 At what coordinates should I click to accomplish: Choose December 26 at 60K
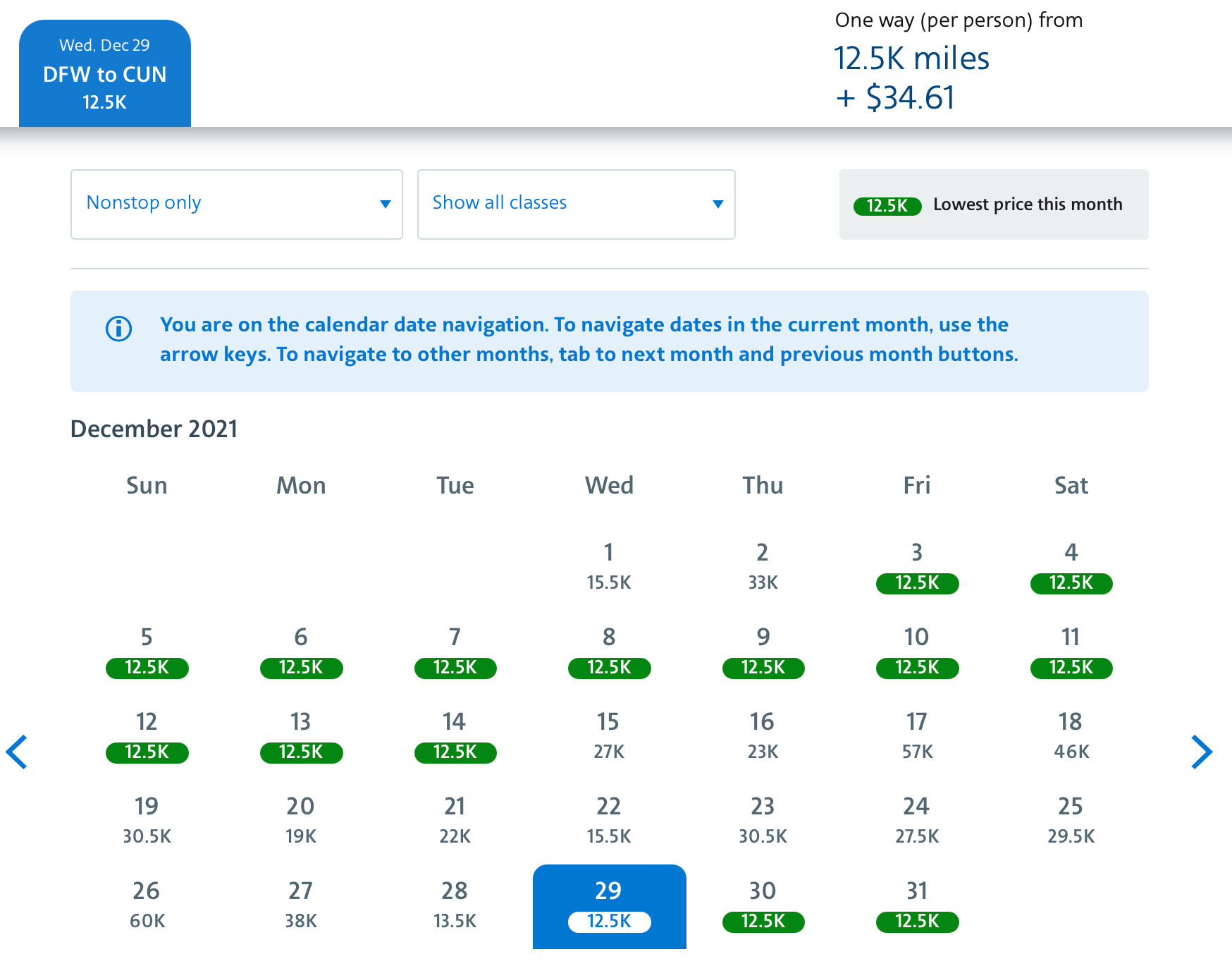(147, 905)
